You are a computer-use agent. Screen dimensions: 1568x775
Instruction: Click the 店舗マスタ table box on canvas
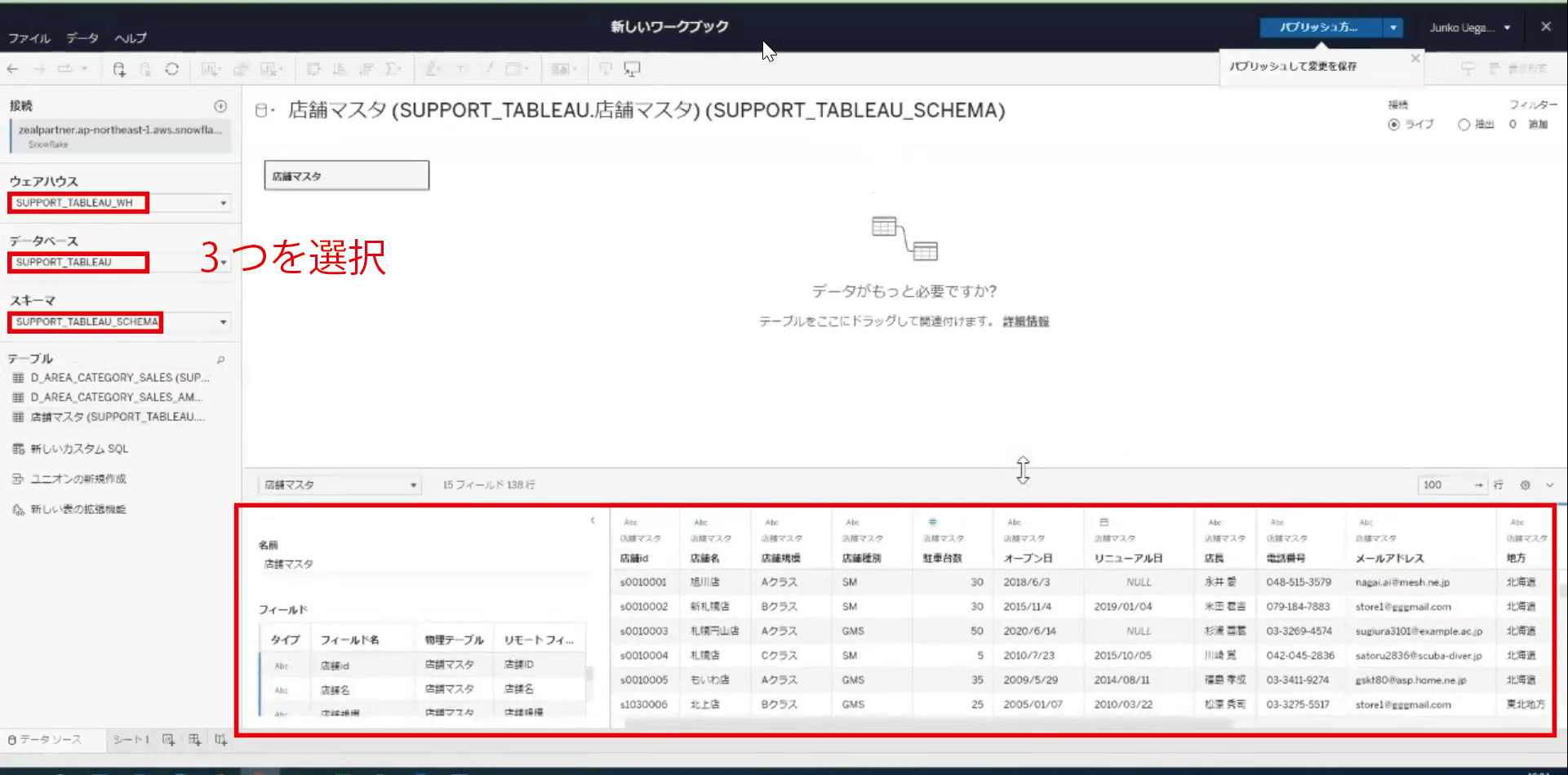click(x=347, y=176)
